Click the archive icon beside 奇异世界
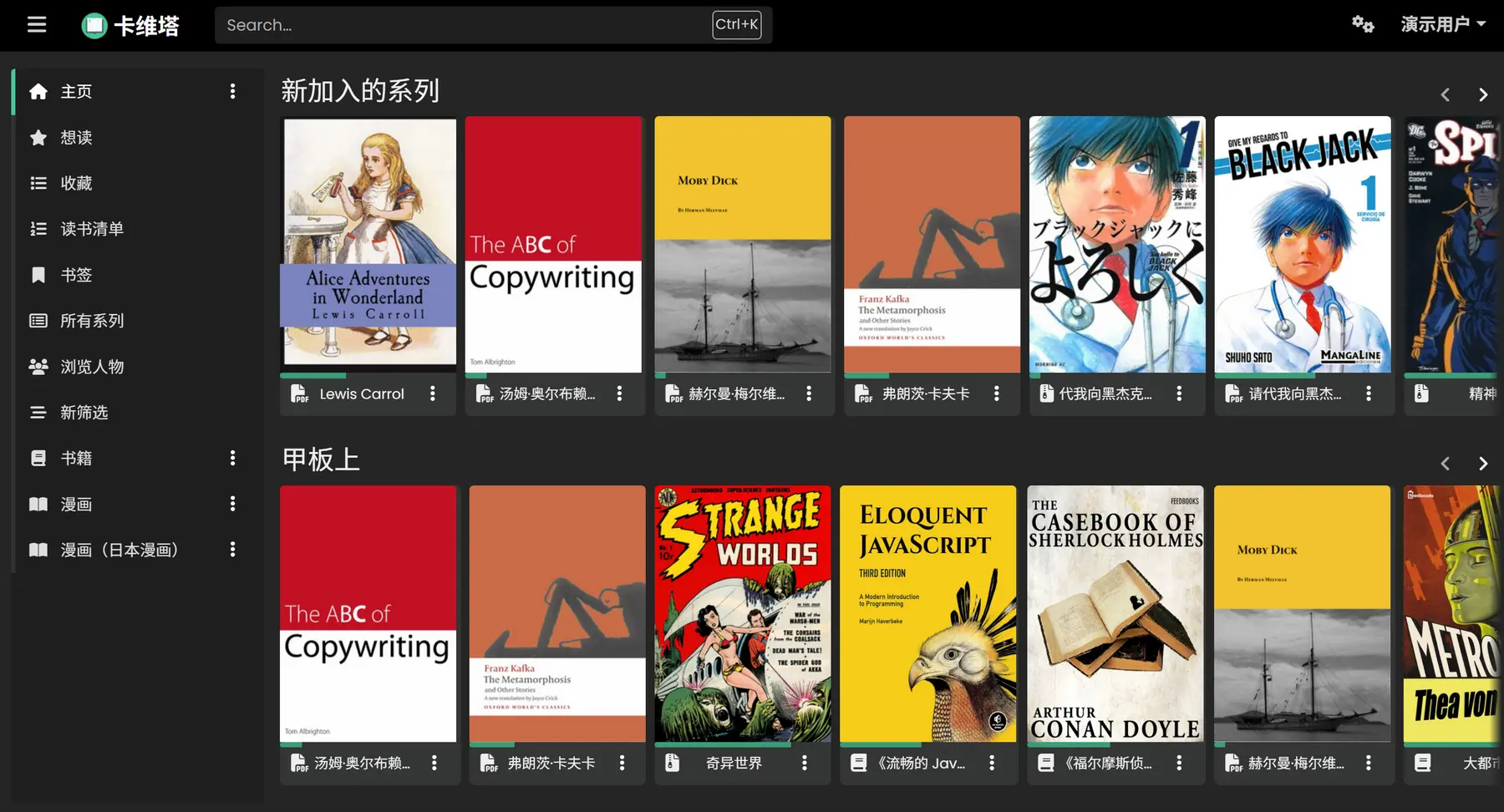The height and width of the screenshot is (812, 1504). pyautogui.click(x=671, y=763)
